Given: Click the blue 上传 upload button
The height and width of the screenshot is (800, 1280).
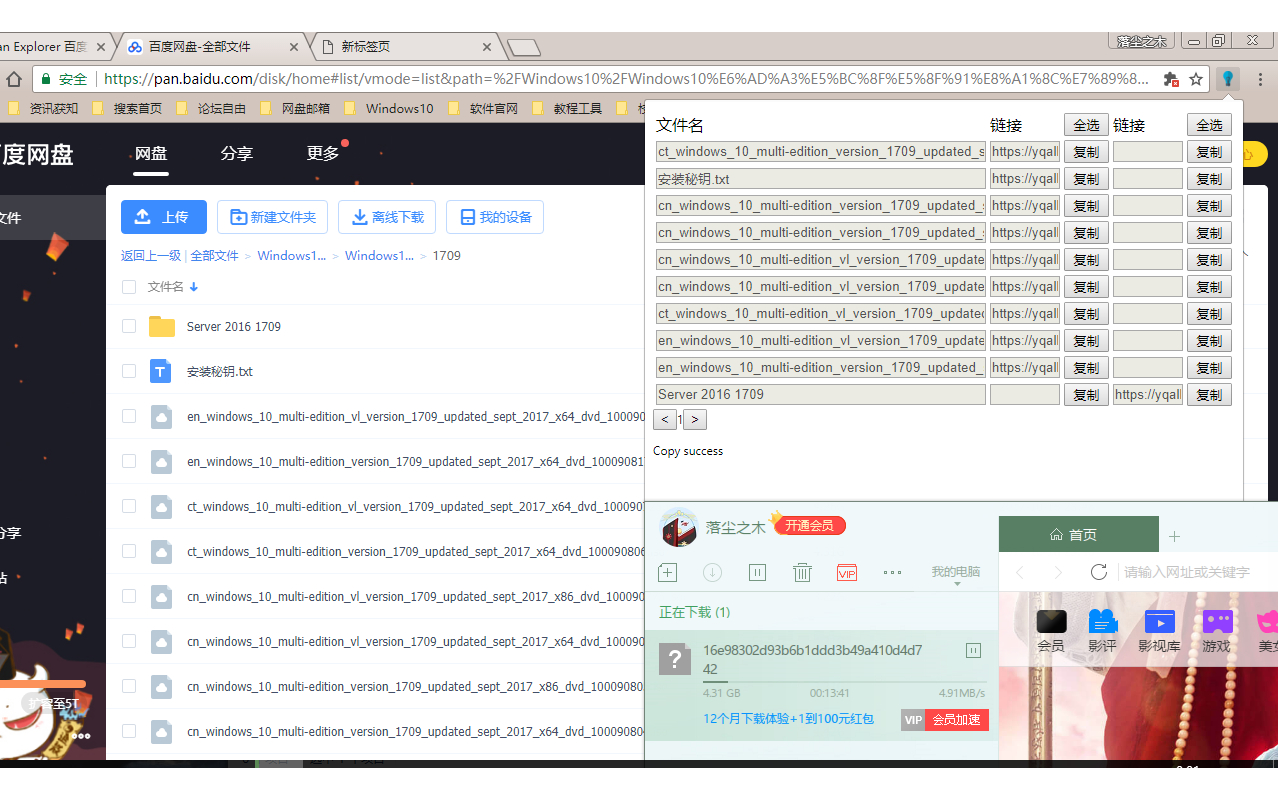Looking at the screenshot, I should [x=164, y=217].
